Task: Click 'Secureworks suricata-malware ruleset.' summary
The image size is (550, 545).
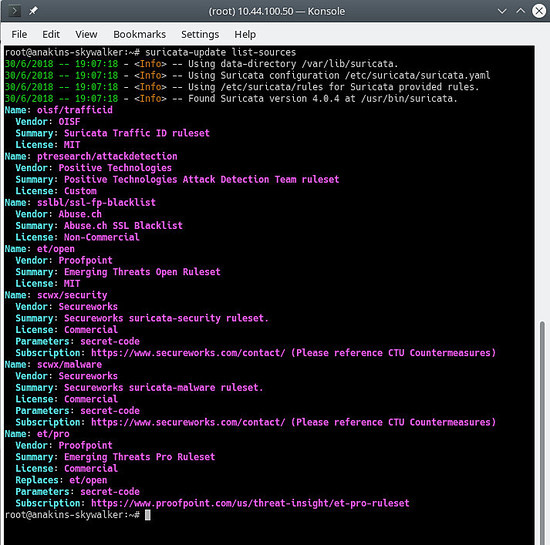Action: point(163,388)
